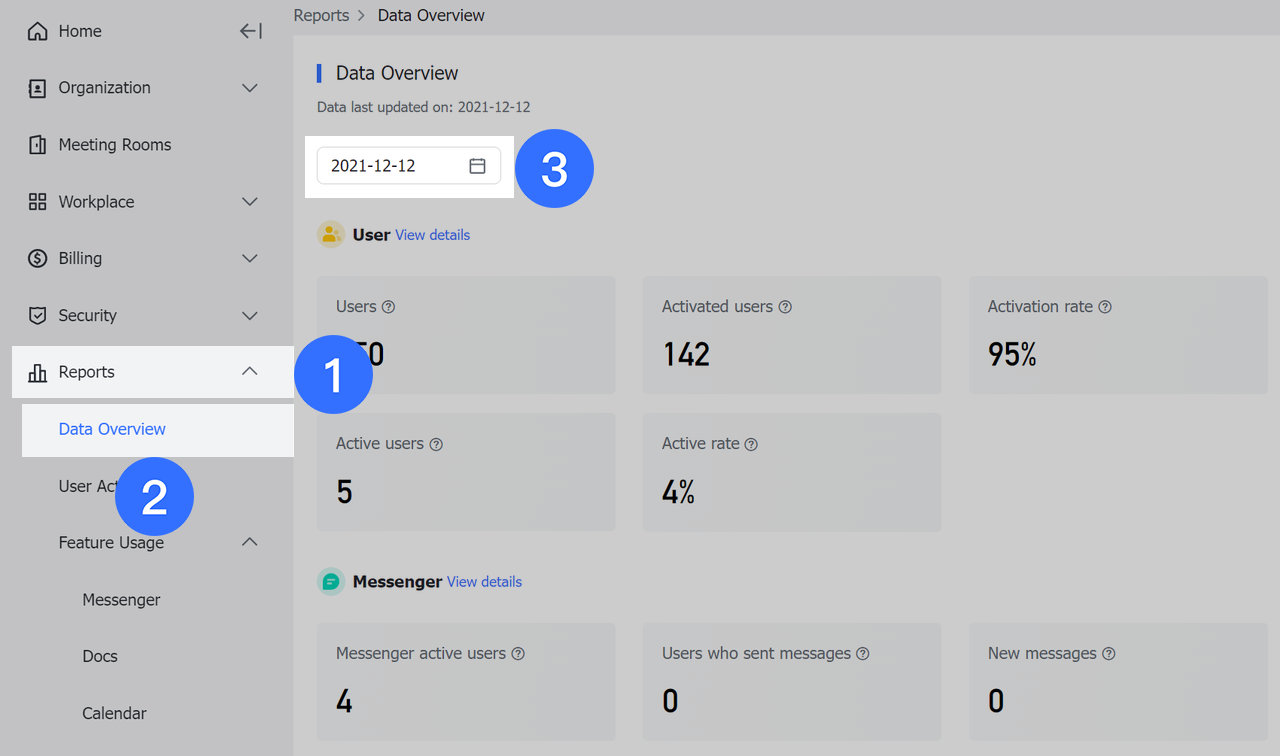Click the green Messenger section icon
Screen dimensions: 1280x756
[x=330, y=581]
